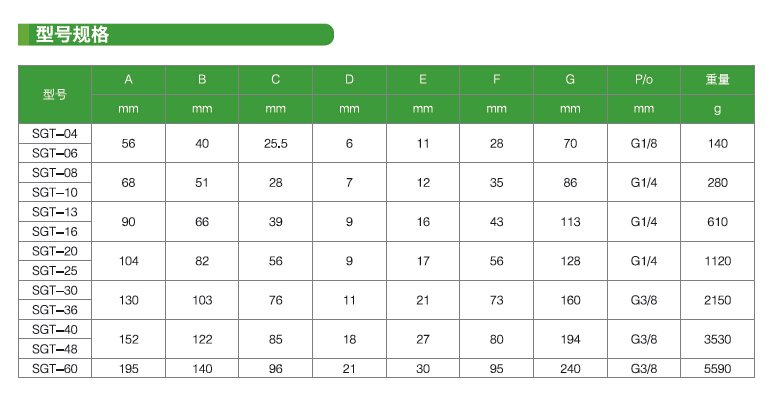Screen dimensions: 771x394
Task: Click the 型号规格 green title banner
Action: click(x=176, y=34)
